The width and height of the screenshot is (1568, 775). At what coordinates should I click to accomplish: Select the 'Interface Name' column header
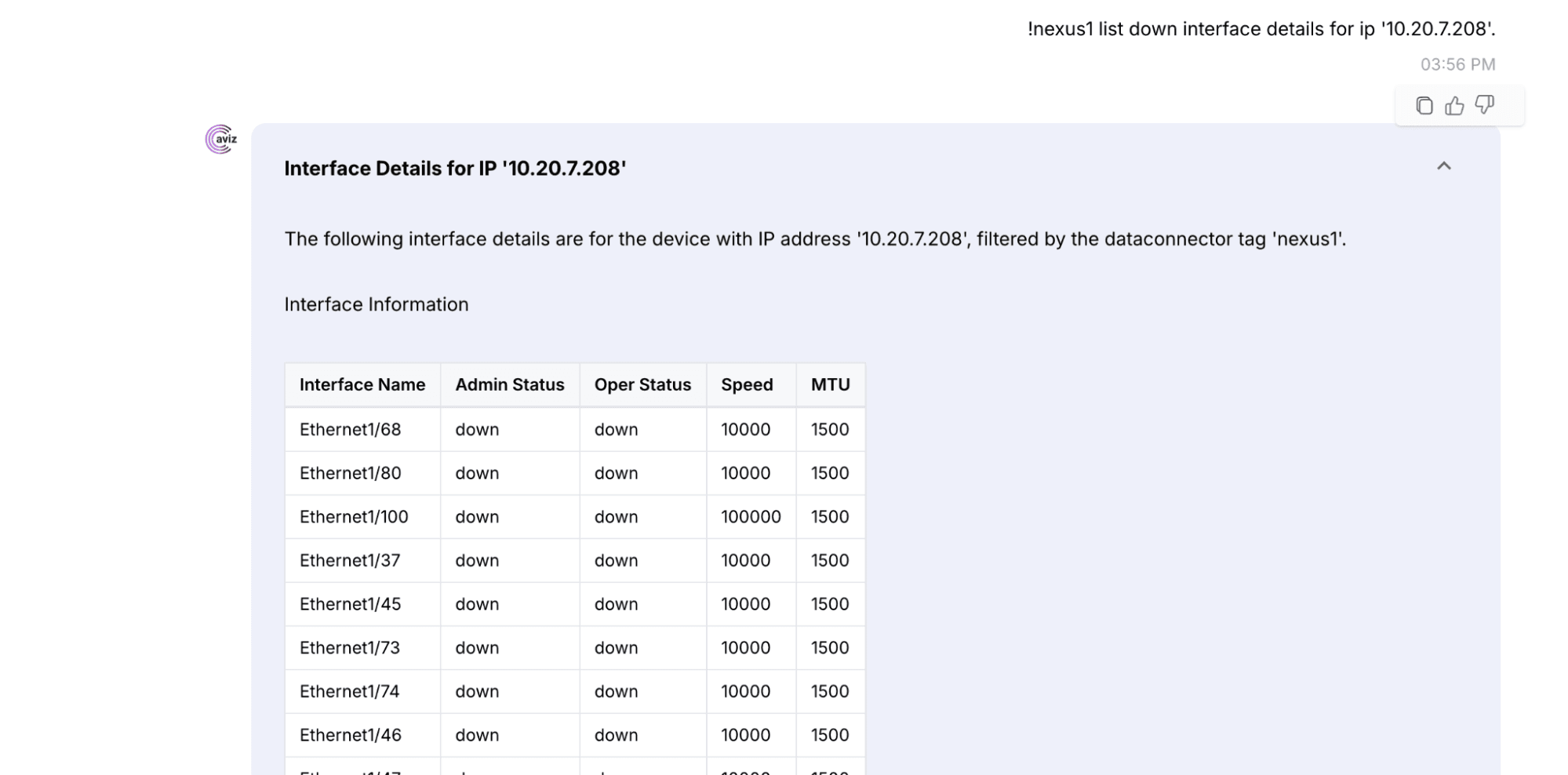tap(362, 384)
